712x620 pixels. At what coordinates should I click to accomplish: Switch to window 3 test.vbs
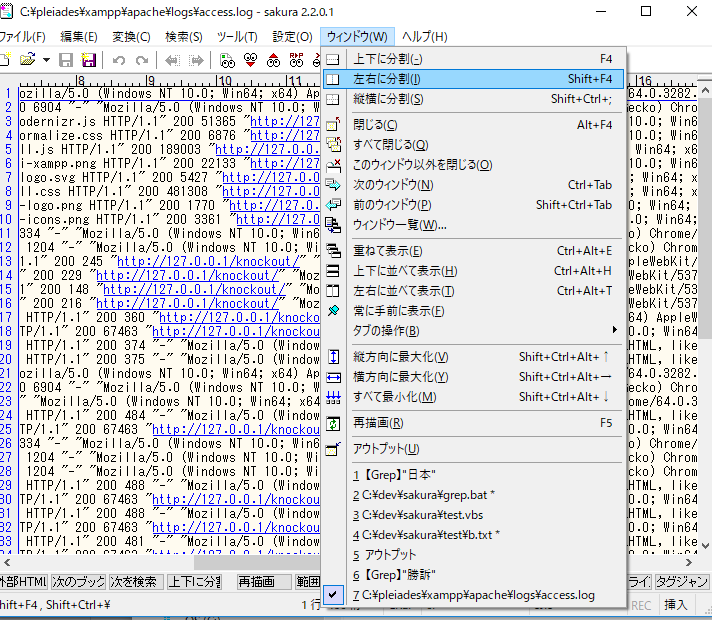473,515
